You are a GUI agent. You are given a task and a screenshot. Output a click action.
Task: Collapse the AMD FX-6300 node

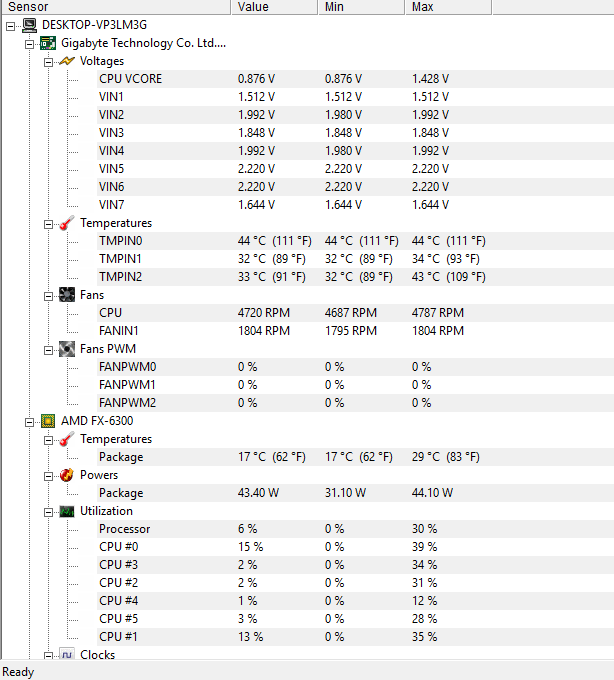pyautogui.click(x=29, y=422)
